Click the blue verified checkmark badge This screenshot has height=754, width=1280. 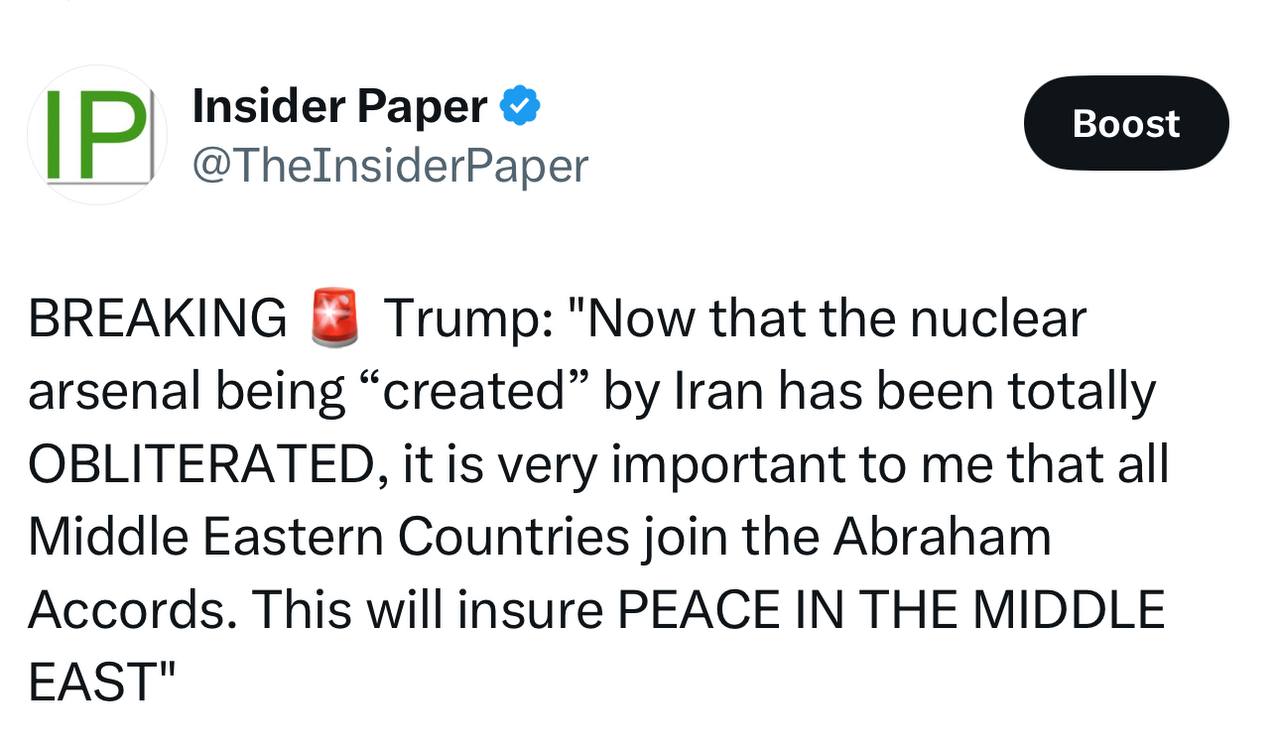(x=520, y=105)
